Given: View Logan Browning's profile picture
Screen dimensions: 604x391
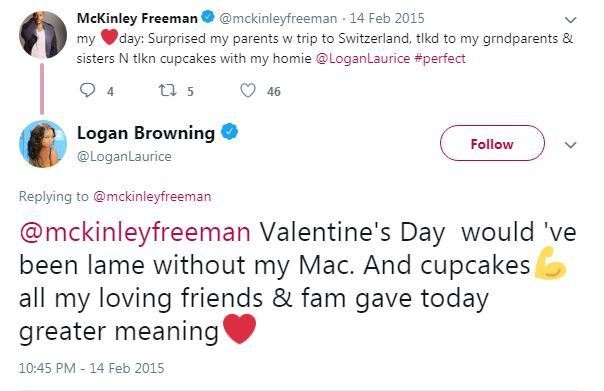Looking at the screenshot, I should pos(43,144).
